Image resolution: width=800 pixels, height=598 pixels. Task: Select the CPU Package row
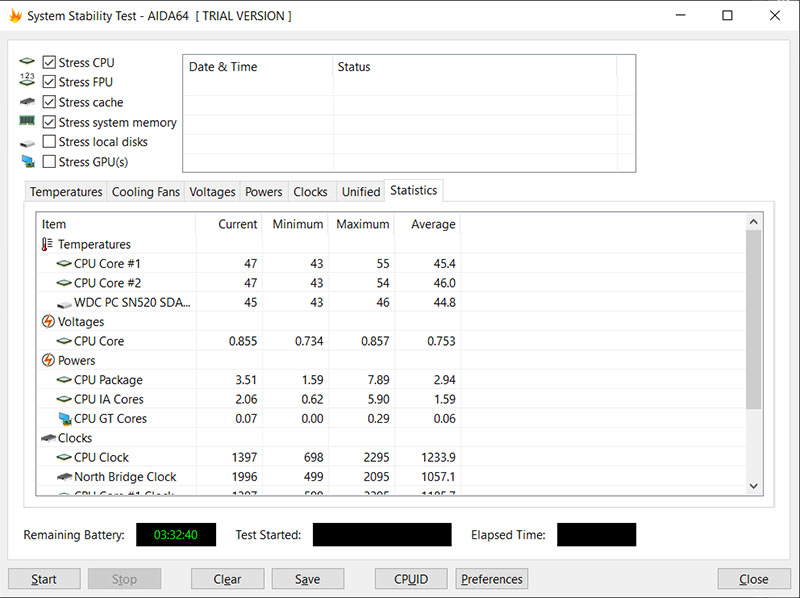point(108,380)
